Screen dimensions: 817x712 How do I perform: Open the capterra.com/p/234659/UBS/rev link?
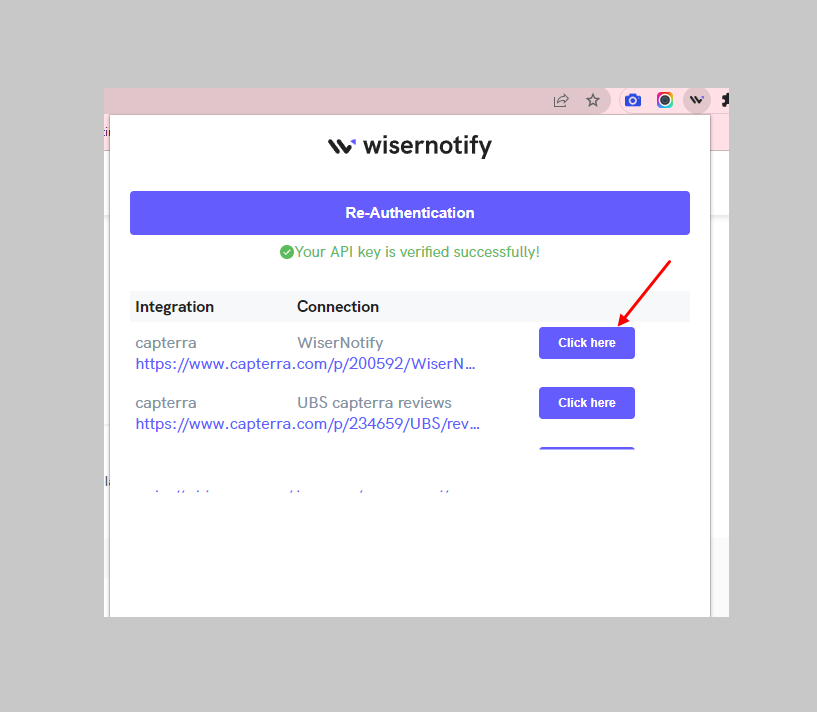[x=307, y=424]
